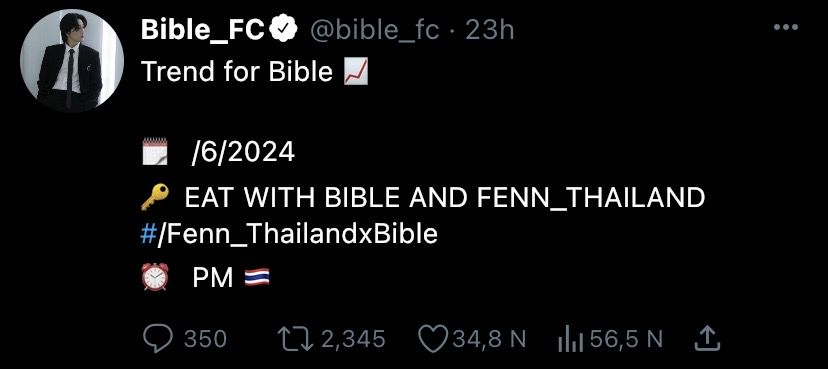
Task: Click the chart emoji after Trend for Bible
Action: tap(355, 72)
